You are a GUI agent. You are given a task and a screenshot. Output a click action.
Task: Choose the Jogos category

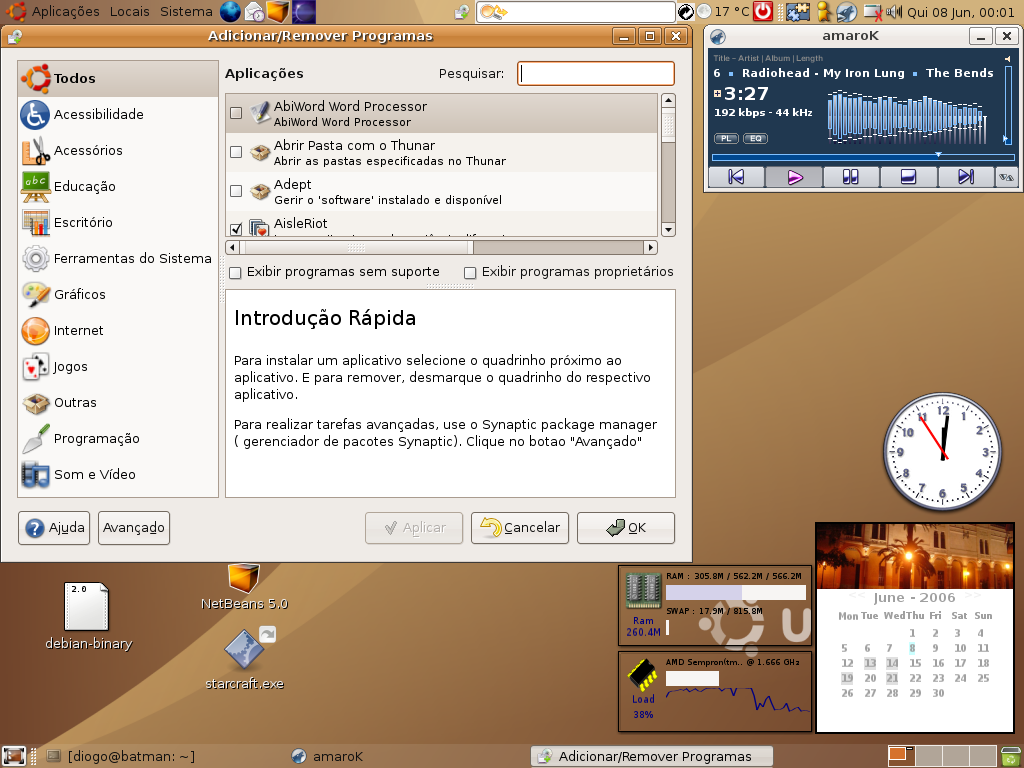118,366
